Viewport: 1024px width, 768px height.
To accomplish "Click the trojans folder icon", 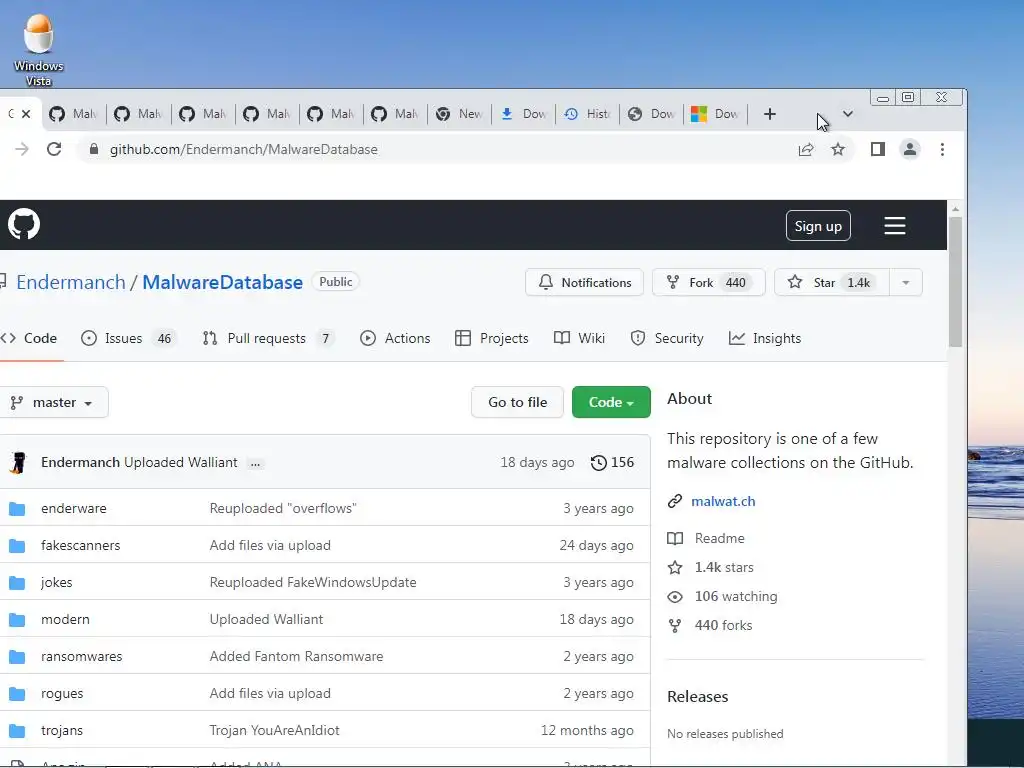I will pyautogui.click(x=17, y=731).
